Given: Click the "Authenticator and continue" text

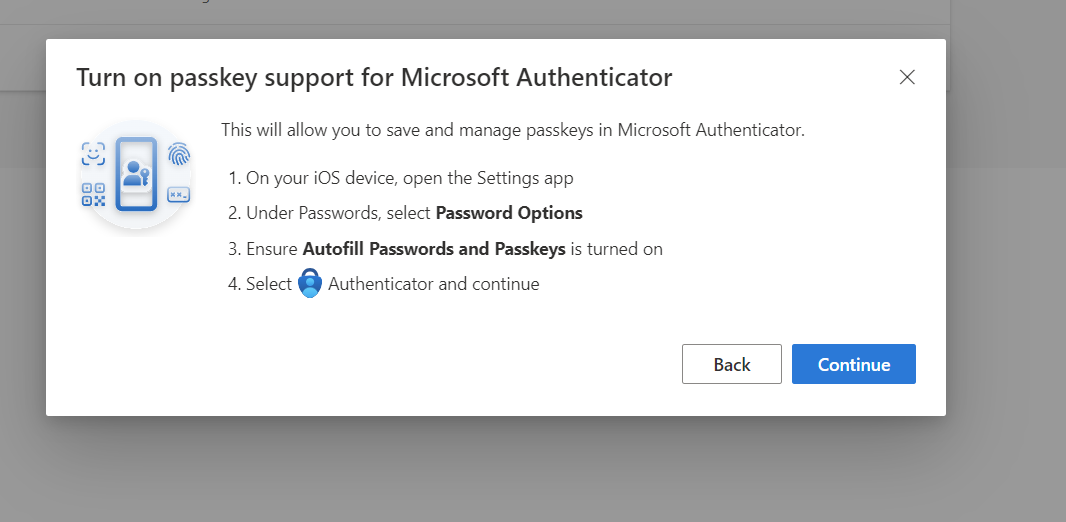Looking at the screenshot, I should [x=434, y=284].
